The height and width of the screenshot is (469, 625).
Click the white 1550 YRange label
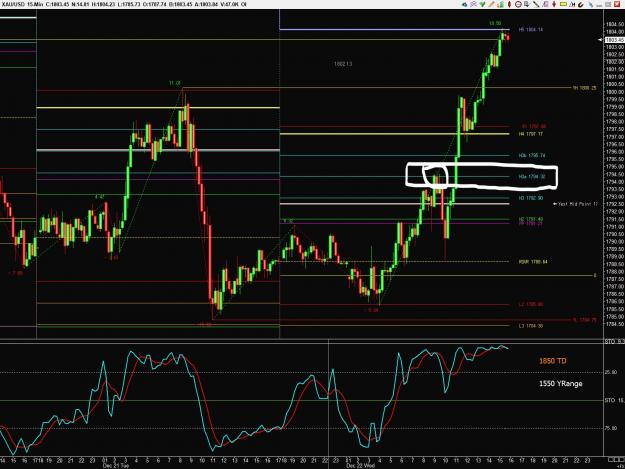(560, 383)
